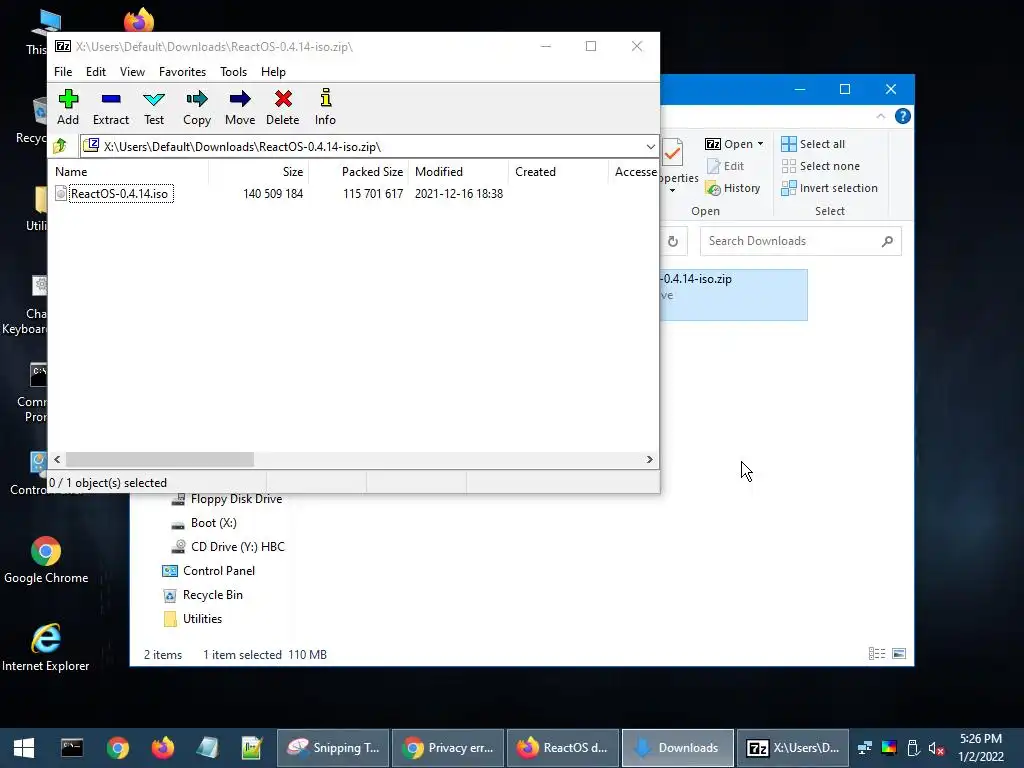Click horizontal scrollbar right arrow in 7-Zip
Image resolution: width=1024 pixels, height=768 pixels.
[x=649, y=460]
